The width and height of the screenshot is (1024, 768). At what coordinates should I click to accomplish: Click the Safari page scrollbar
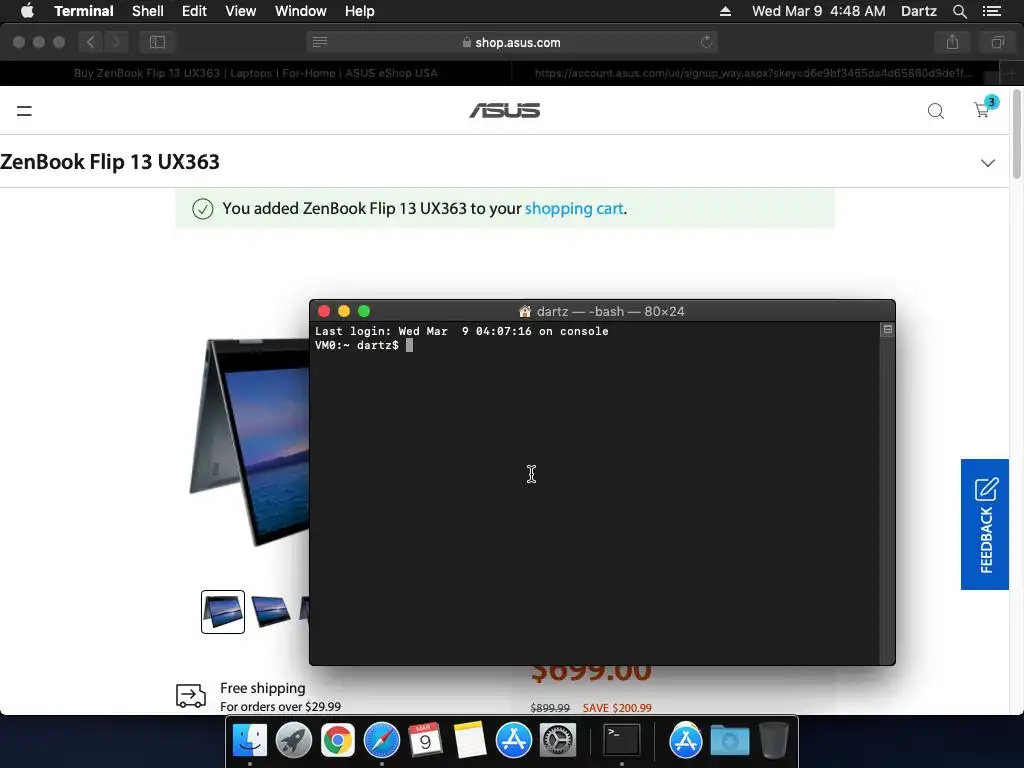coord(1016,135)
